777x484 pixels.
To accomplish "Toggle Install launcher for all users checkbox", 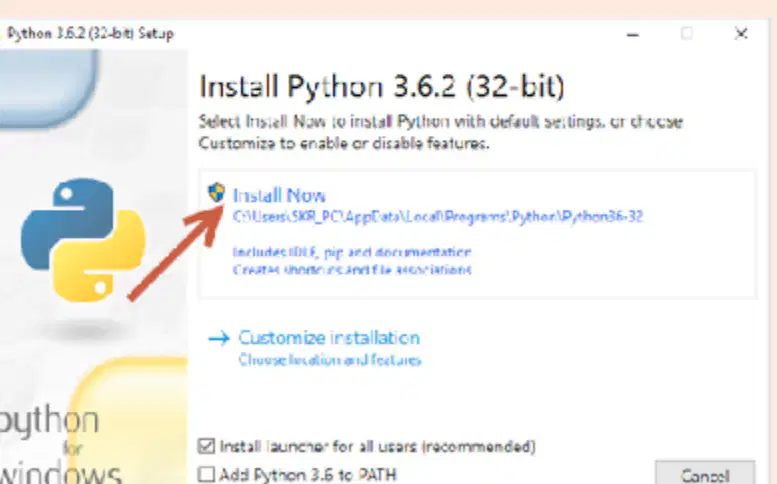I will coord(206,446).
